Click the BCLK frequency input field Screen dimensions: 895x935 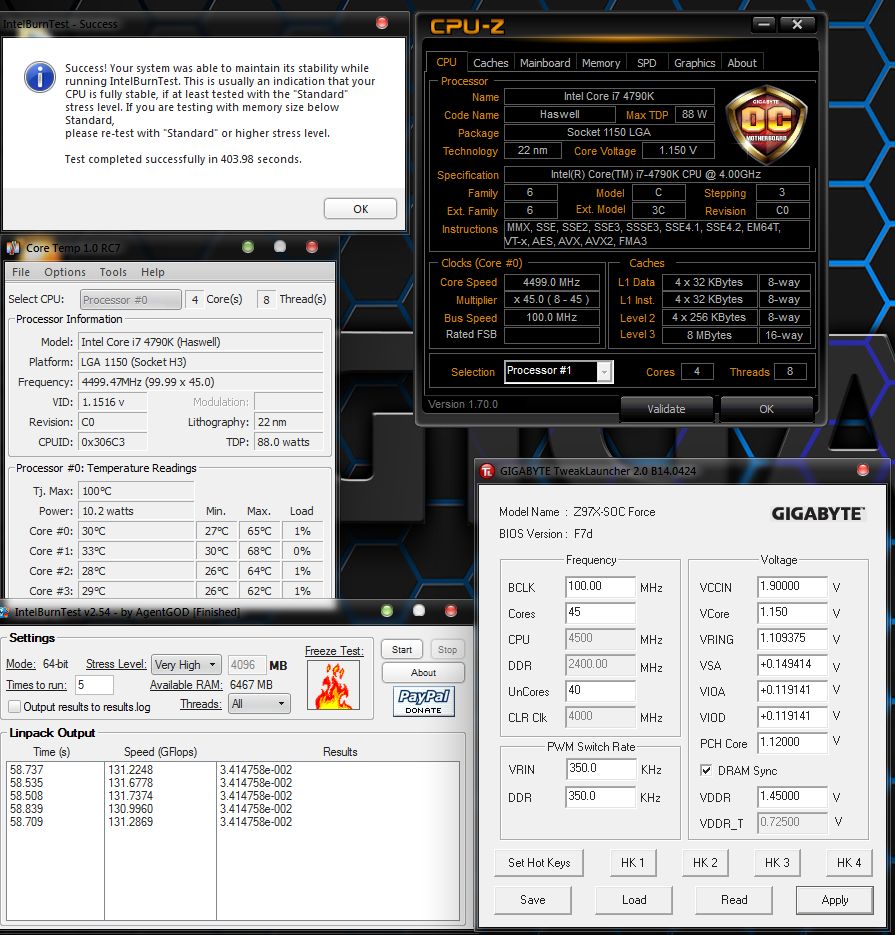click(x=600, y=586)
